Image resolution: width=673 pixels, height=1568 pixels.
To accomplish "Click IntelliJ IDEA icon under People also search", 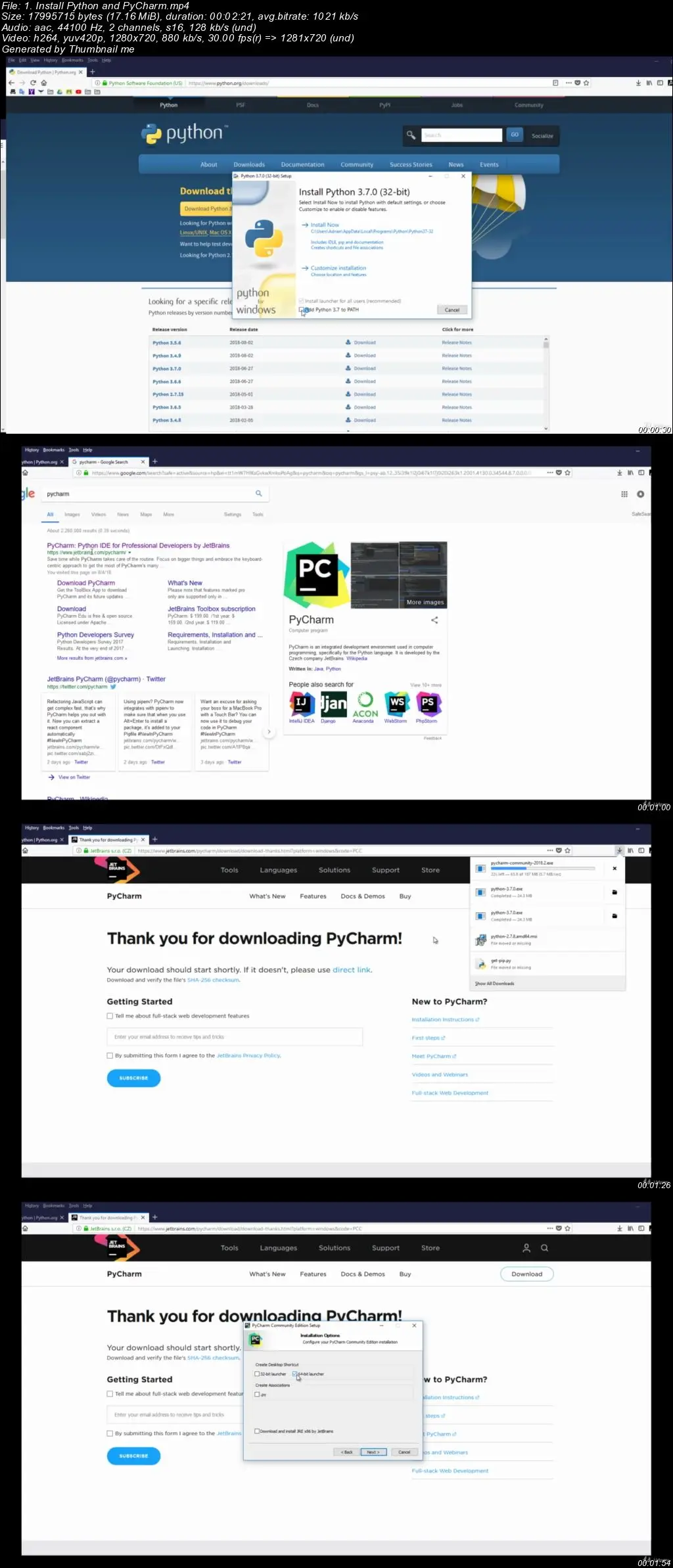I will click(x=302, y=704).
